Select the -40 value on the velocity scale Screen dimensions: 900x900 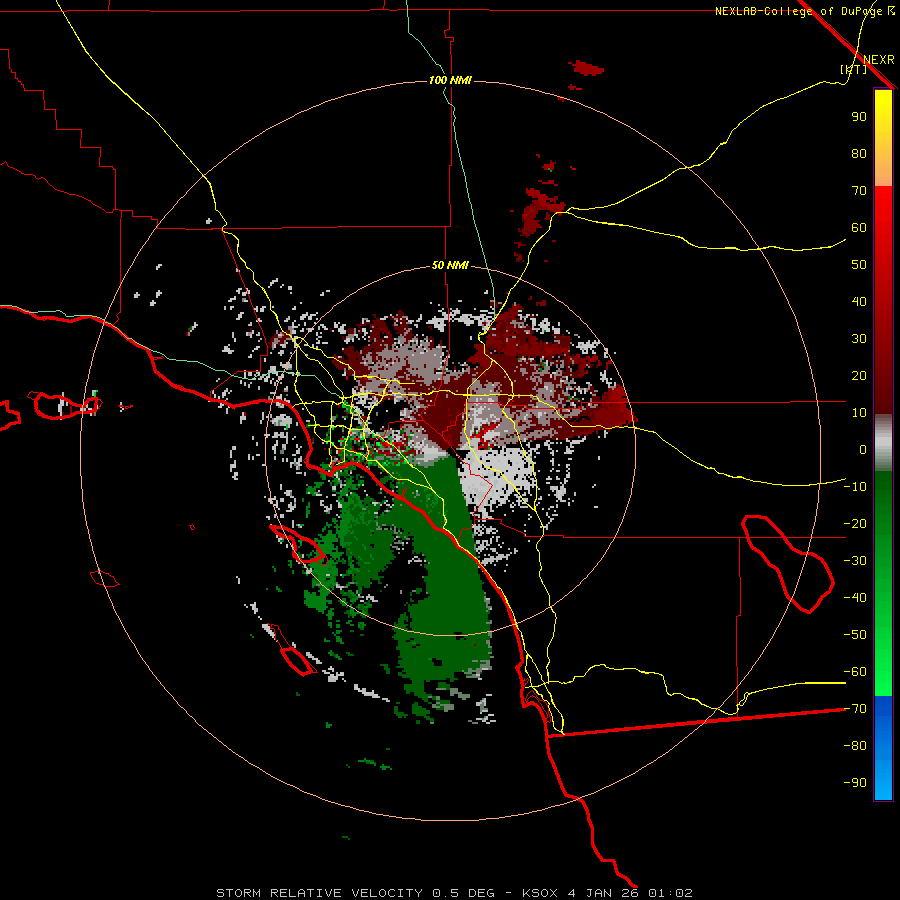point(855,598)
